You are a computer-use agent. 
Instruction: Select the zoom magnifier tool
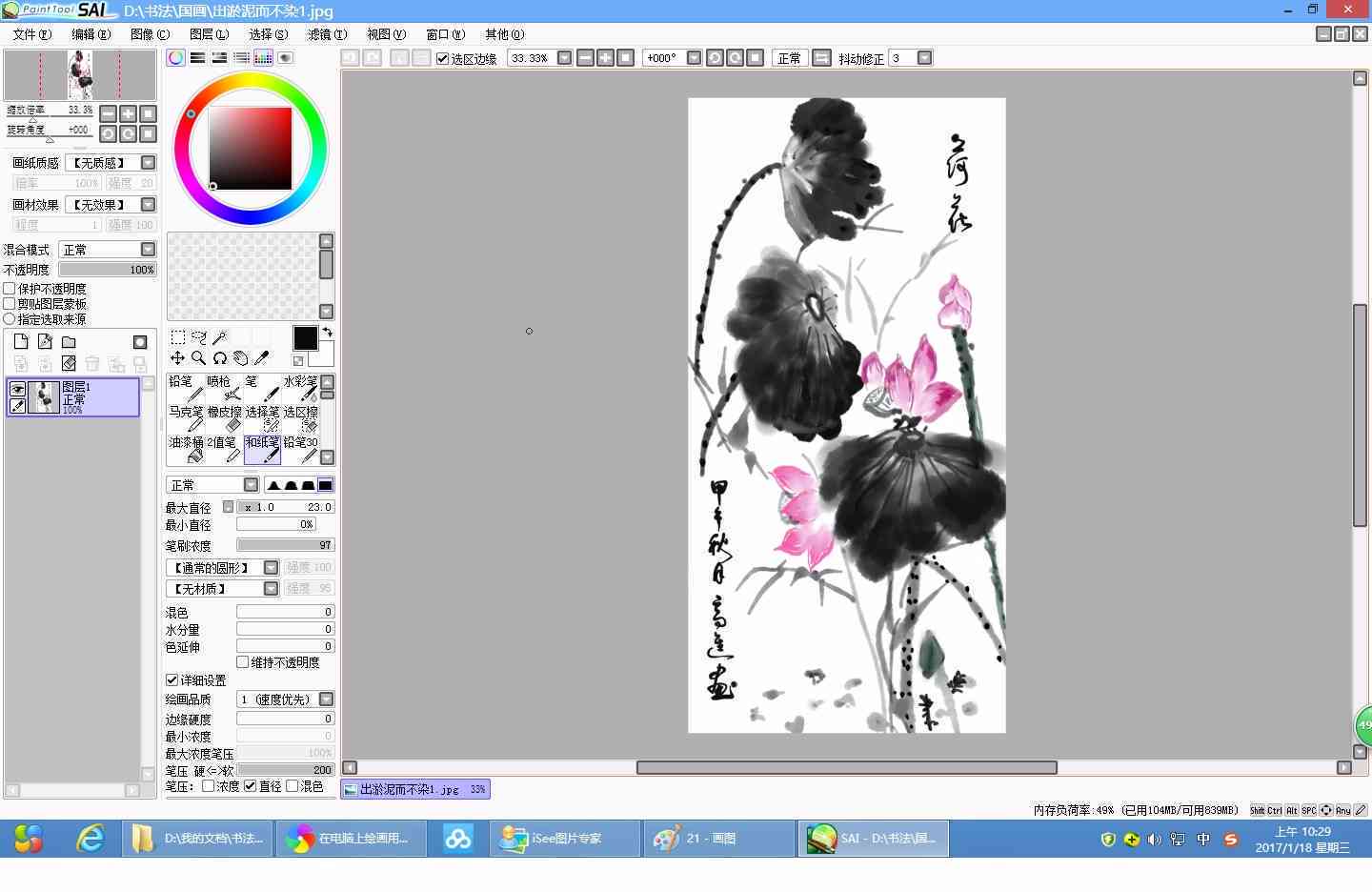click(199, 358)
